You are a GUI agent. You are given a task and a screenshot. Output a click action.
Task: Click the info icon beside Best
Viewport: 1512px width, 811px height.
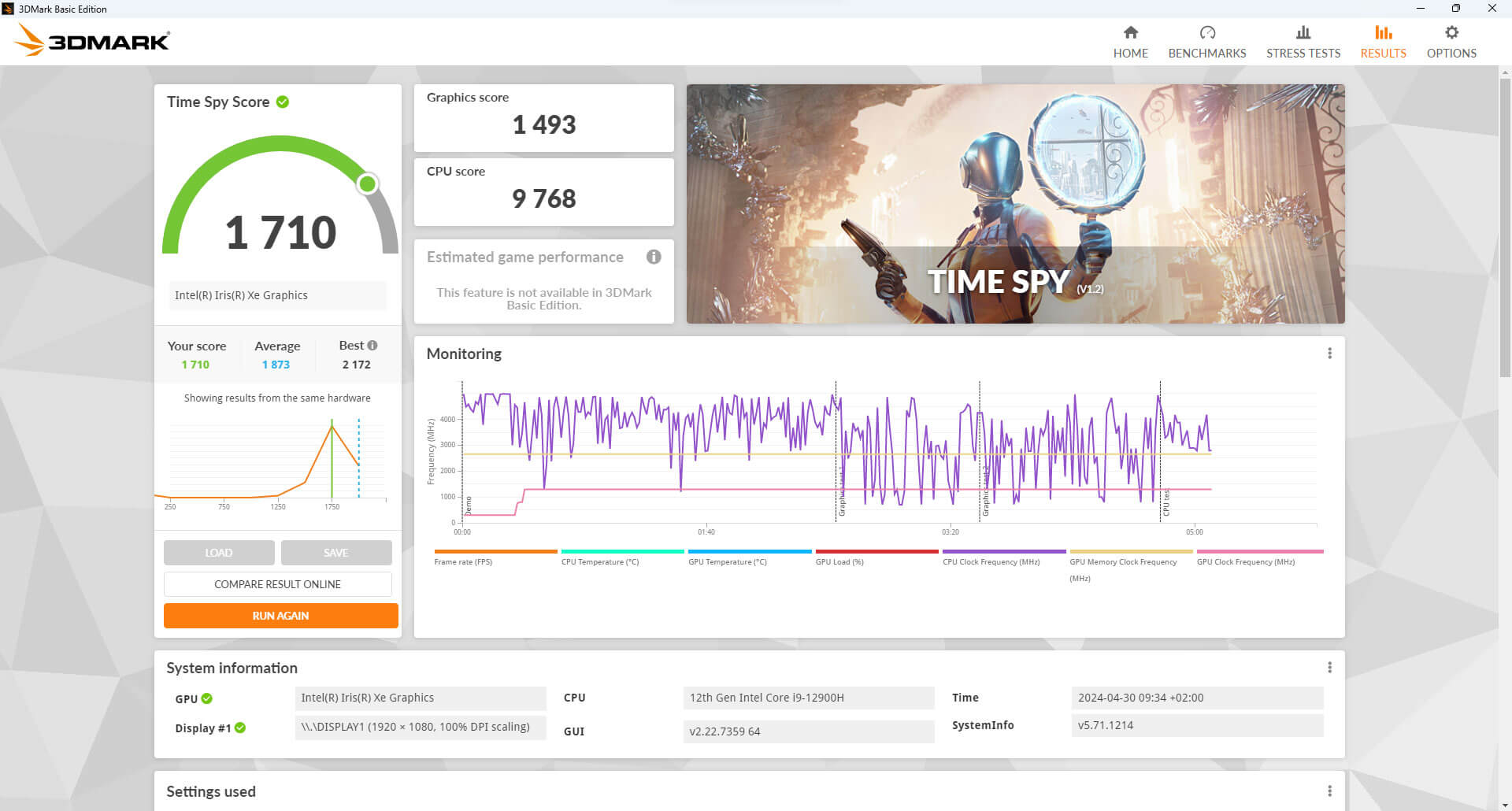tap(372, 345)
